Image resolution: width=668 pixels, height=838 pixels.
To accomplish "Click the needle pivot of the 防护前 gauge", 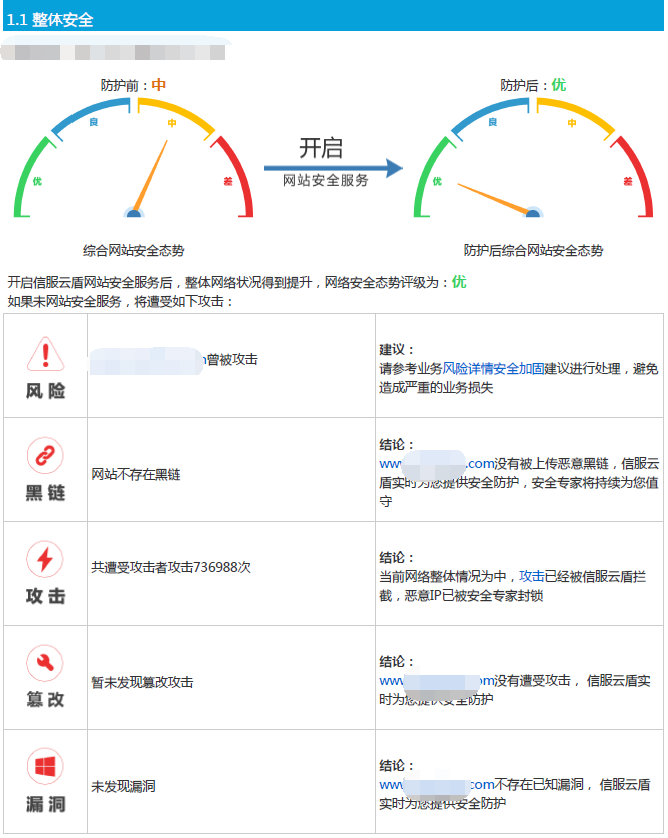I will [x=133, y=213].
